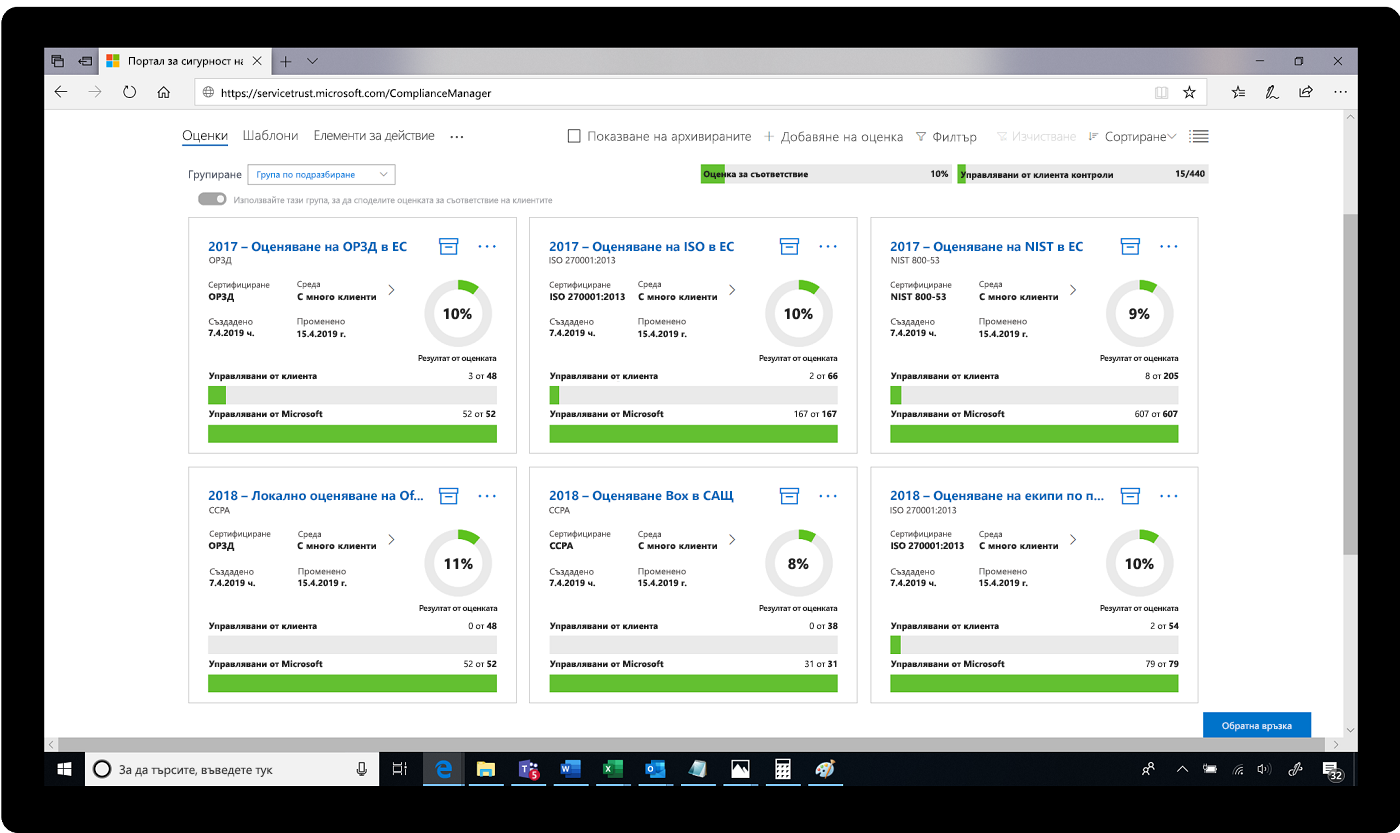This screenshot has width=1400, height=833.
Task: Go back to previous page
Action: tap(61, 92)
